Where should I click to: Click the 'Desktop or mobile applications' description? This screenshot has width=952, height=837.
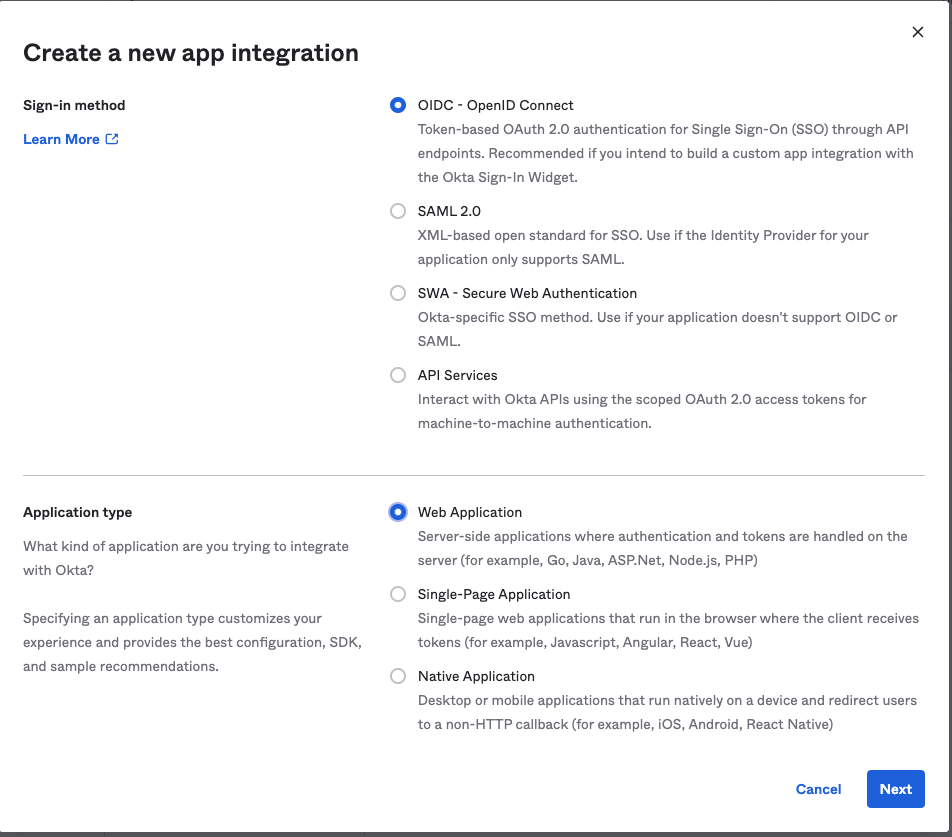click(x=667, y=712)
